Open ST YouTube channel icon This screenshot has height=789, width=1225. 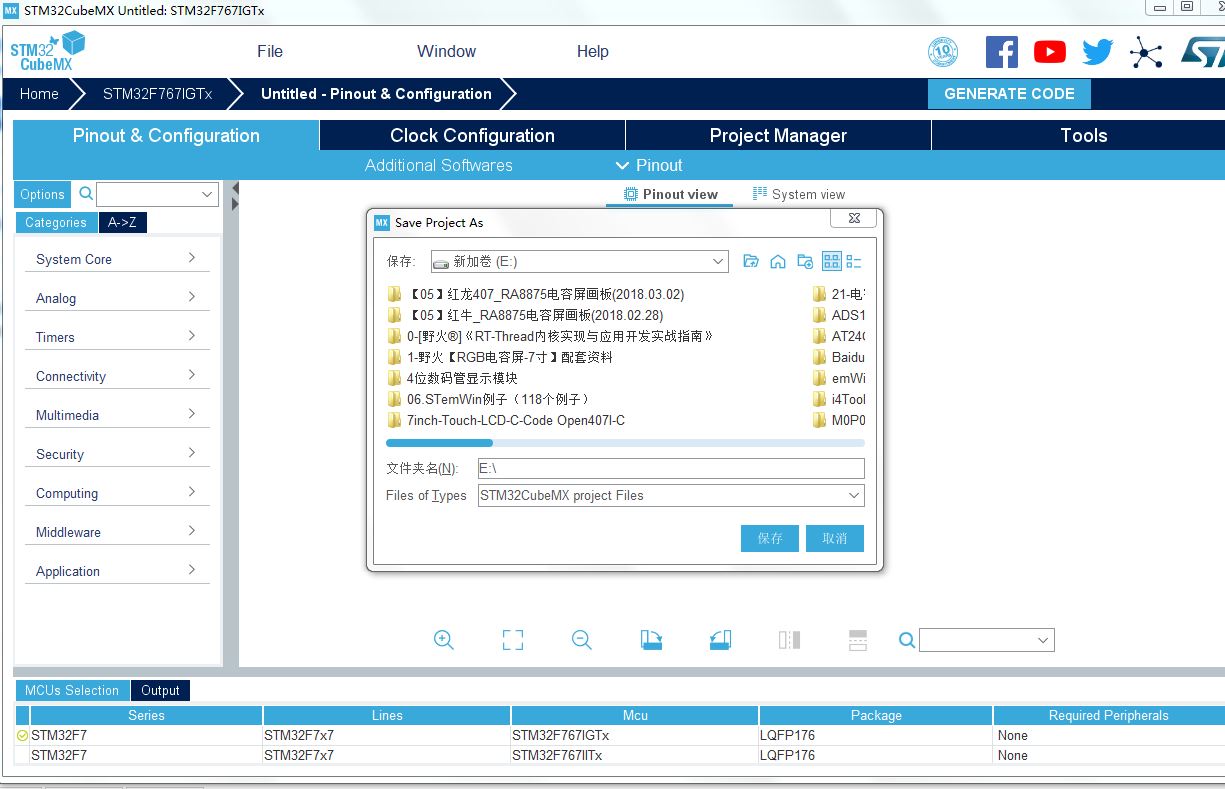tap(1050, 52)
